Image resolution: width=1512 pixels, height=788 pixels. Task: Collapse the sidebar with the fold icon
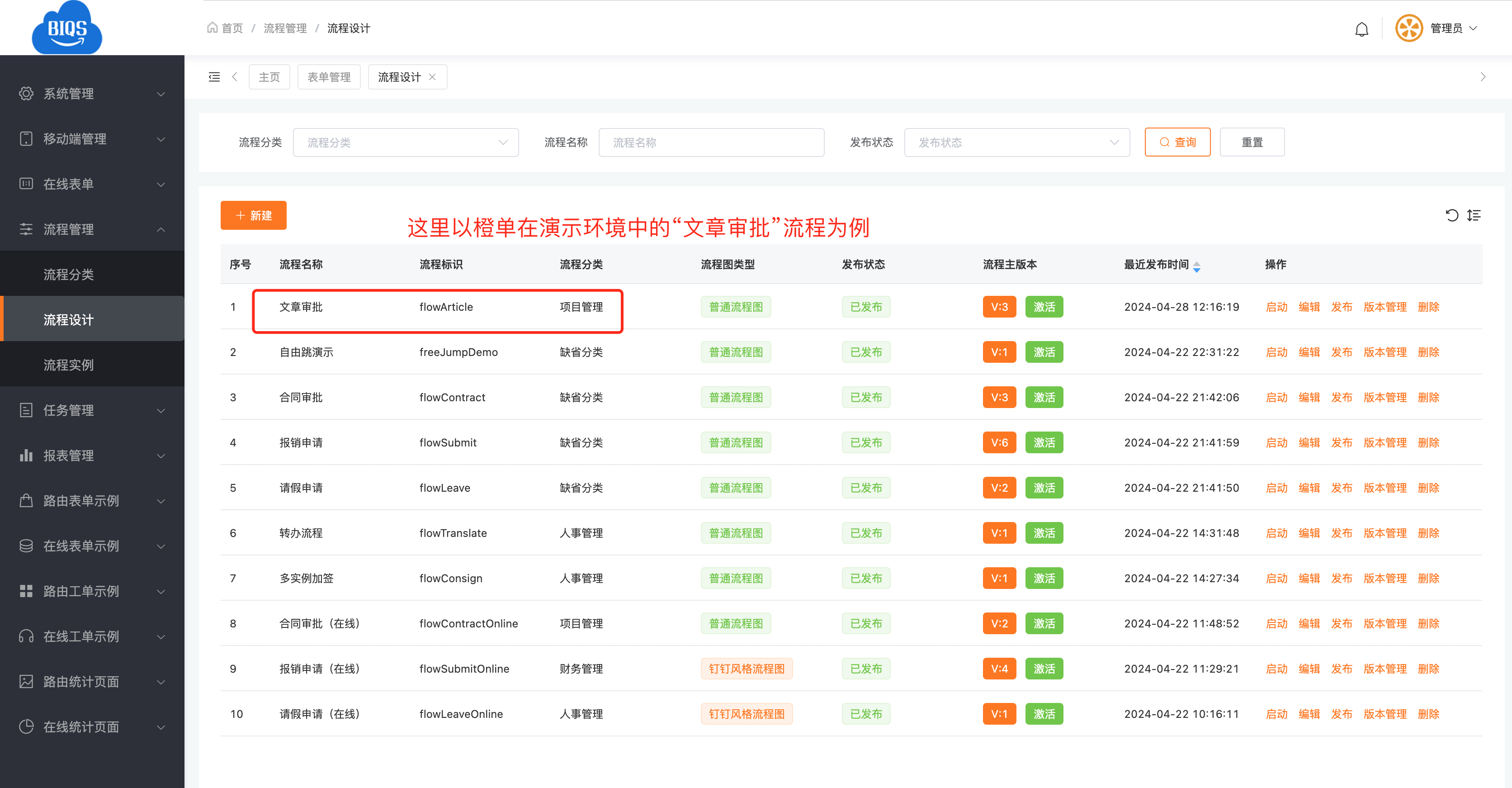(214, 77)
